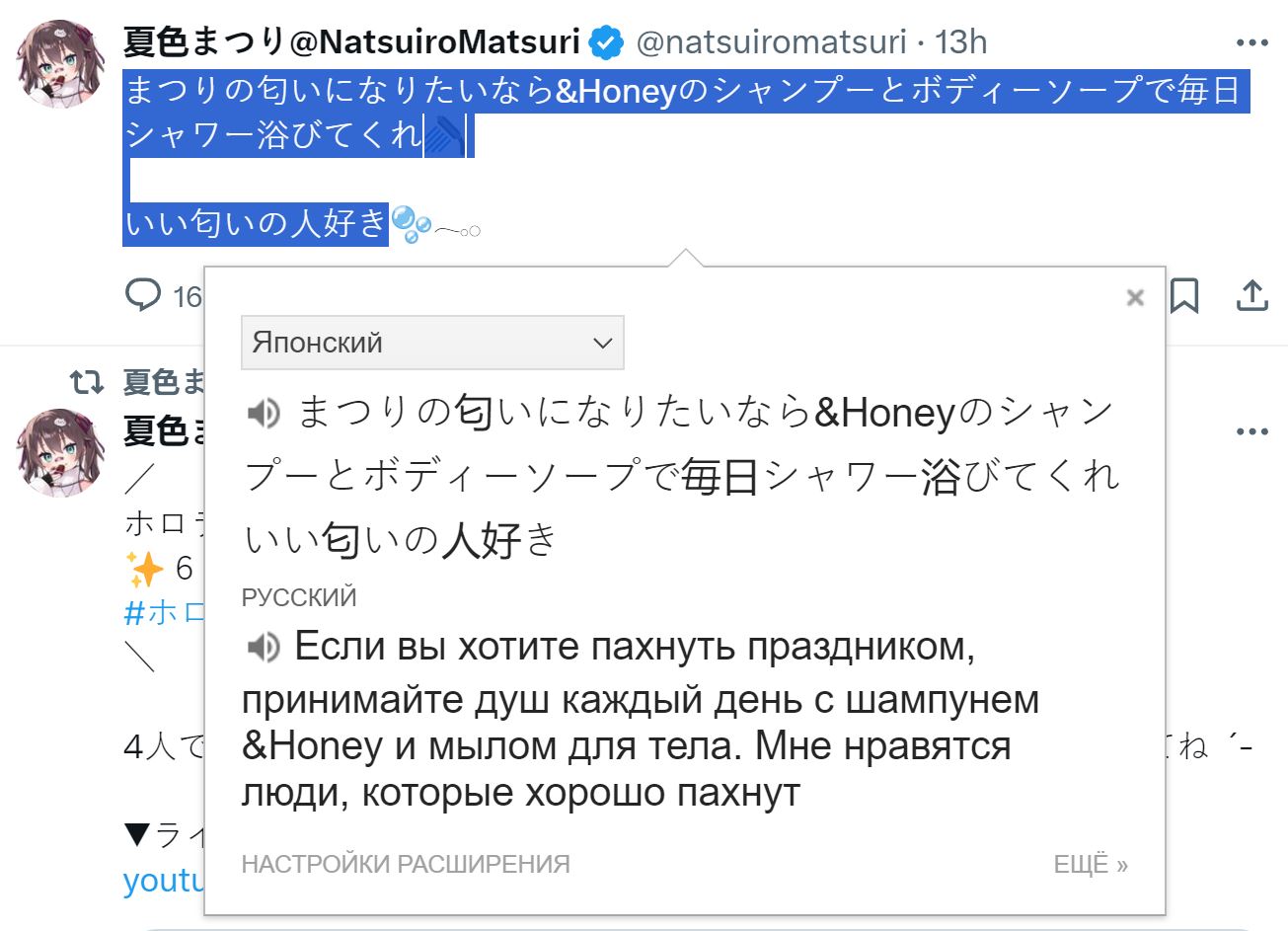This screenshot has height=931, width=1288.
Task: Open the @natsuiromatsuri handle link
Action: tap(771, 41)
